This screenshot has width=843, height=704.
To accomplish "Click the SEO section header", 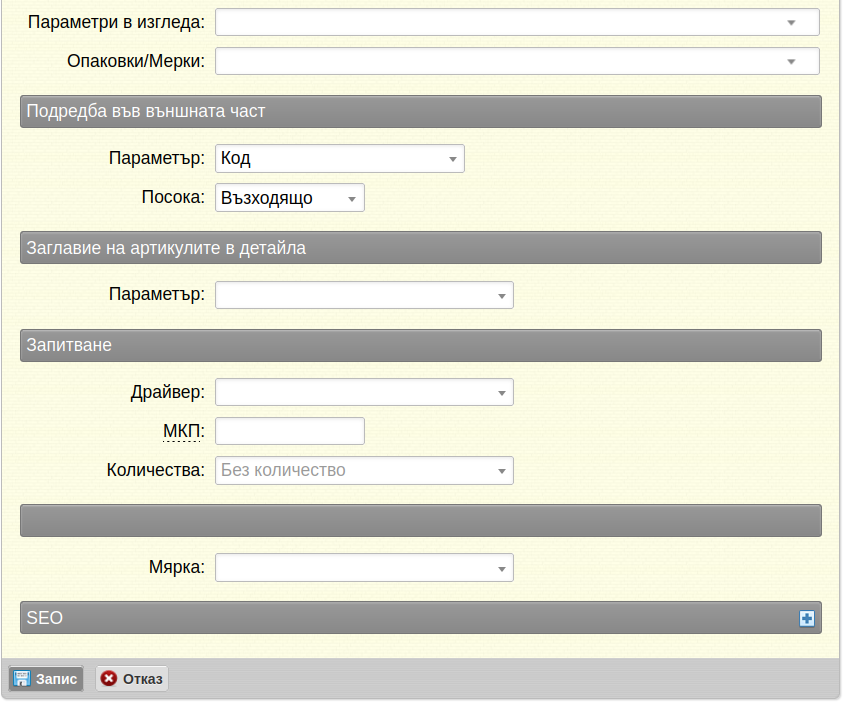I will [421, 617].
